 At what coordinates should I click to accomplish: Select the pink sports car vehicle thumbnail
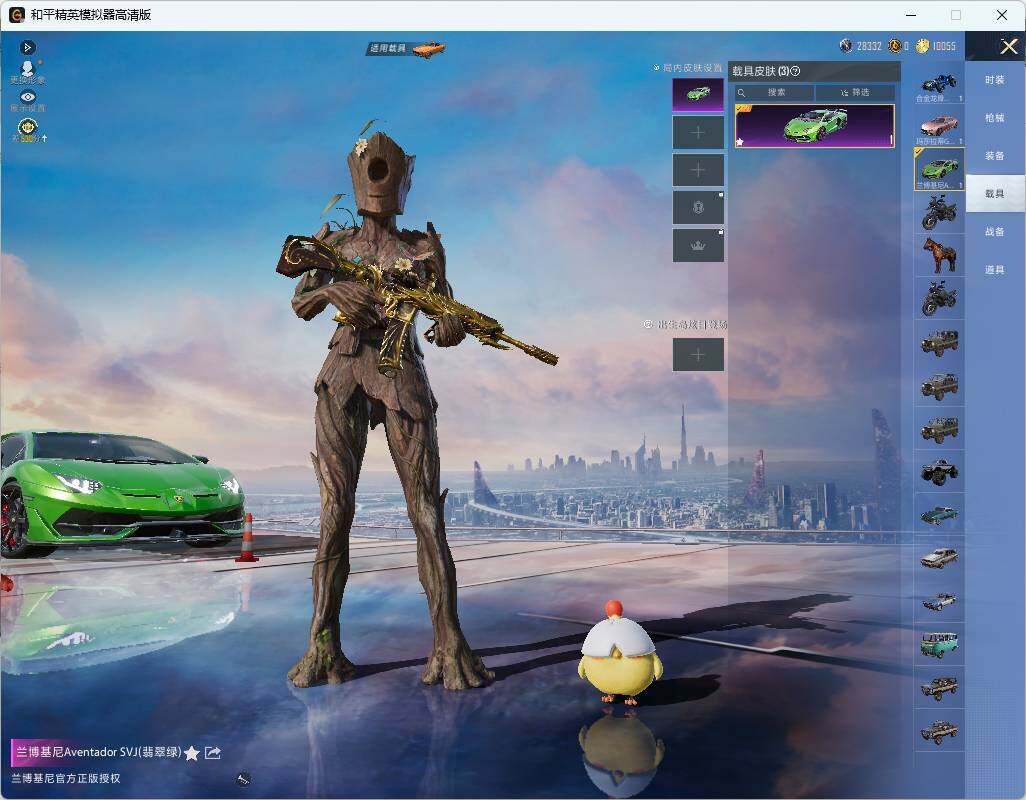click(x=939, y=126)
